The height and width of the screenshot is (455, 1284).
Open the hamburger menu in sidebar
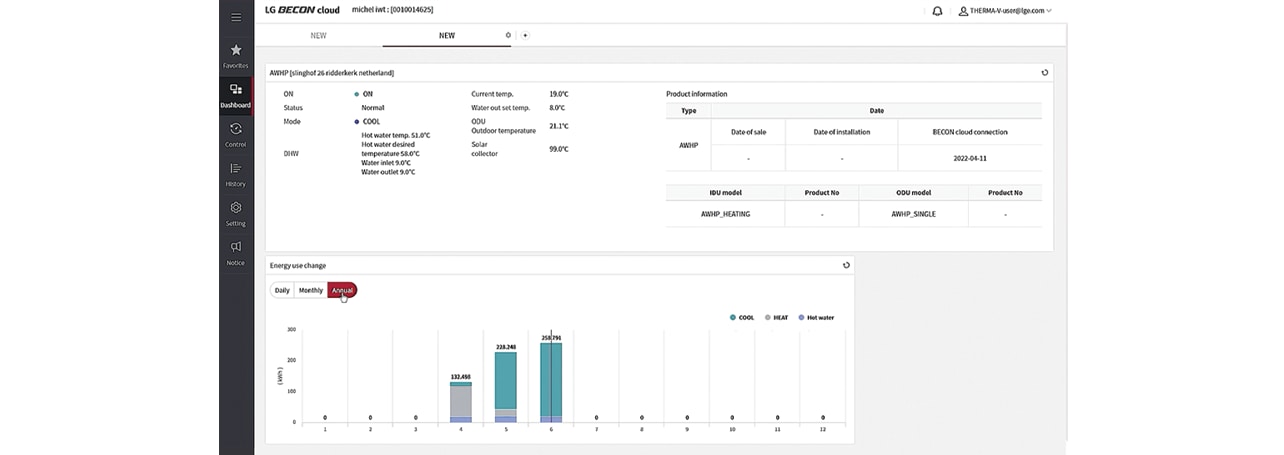pyautogui.click(x=236, y=17)
